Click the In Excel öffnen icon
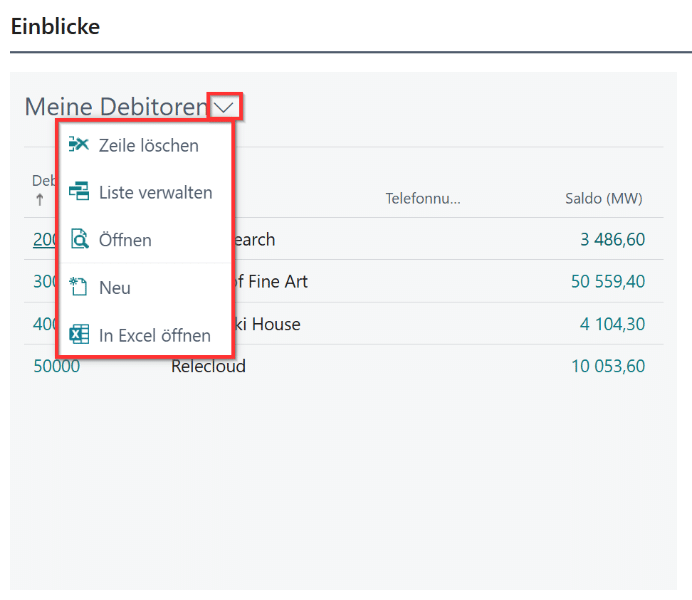This screenshot has width=692, height=600. 79,335
